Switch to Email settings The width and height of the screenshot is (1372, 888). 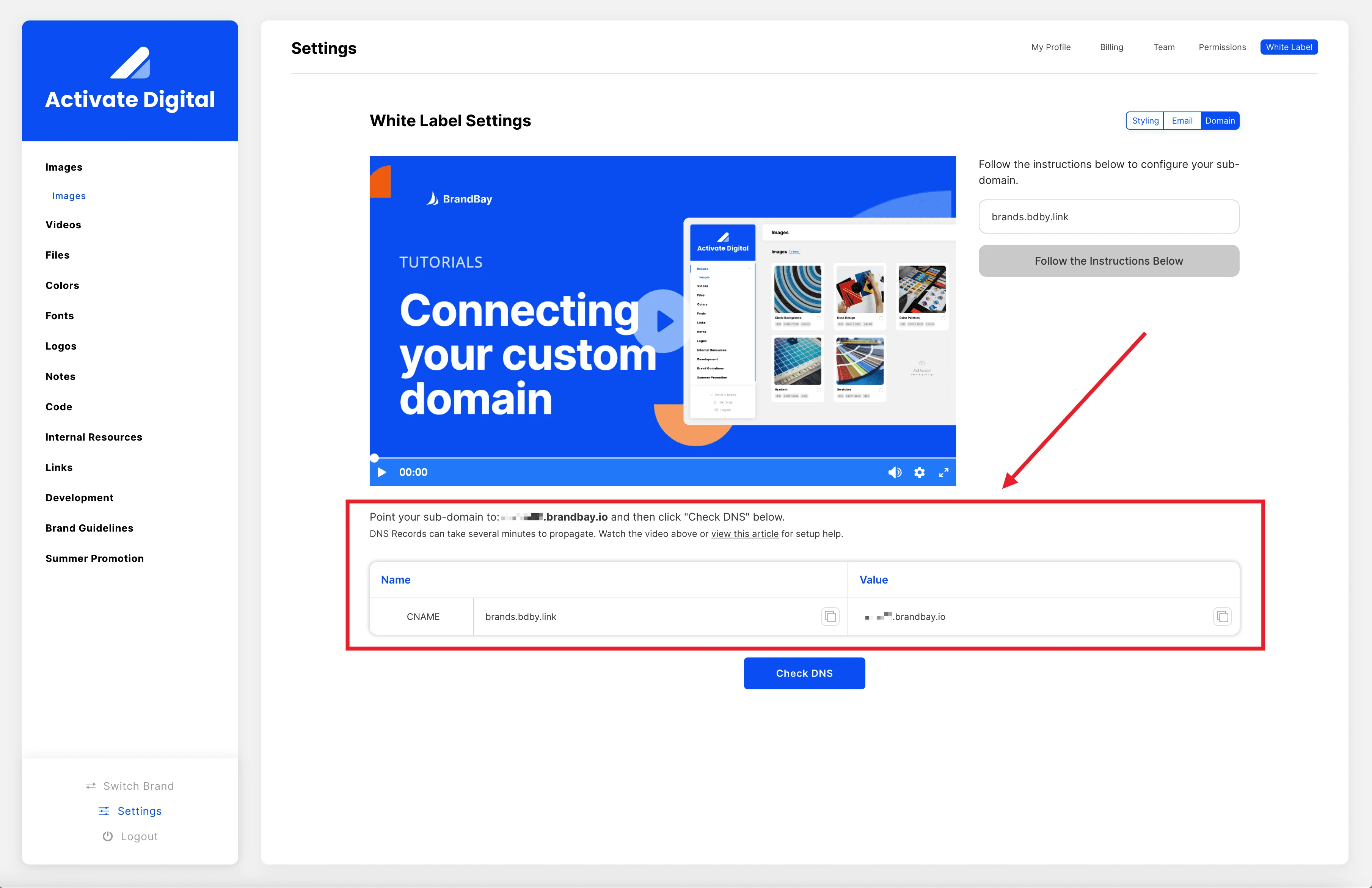coord(1182,121)
